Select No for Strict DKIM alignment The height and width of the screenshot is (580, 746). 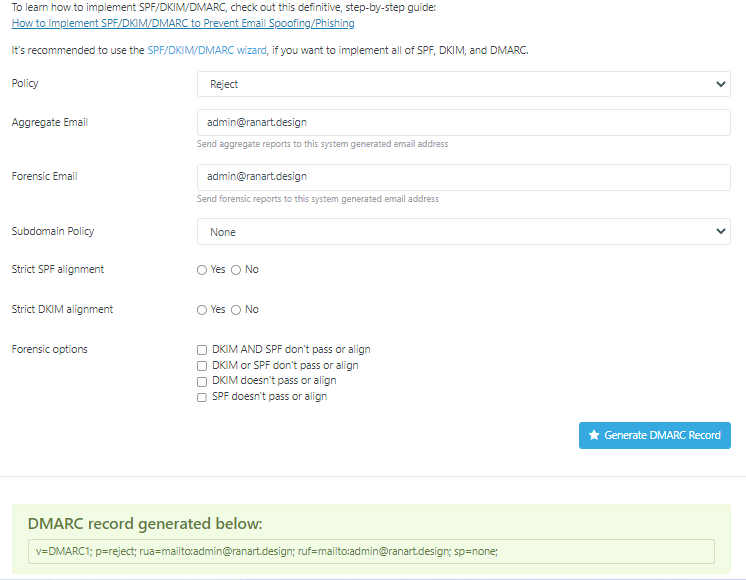coord(236,310)
